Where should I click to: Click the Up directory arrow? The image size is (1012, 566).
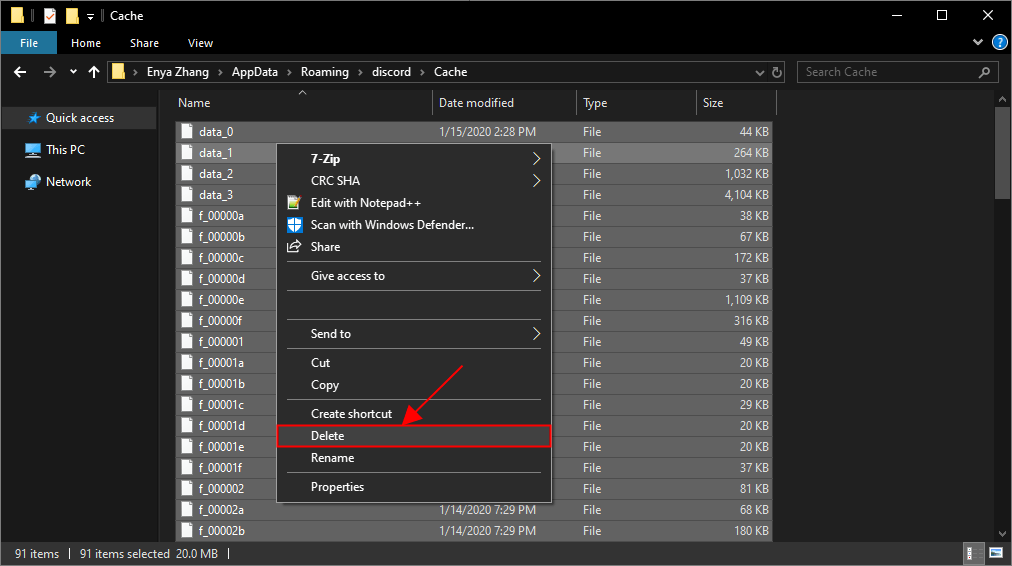tap(94, 72)
